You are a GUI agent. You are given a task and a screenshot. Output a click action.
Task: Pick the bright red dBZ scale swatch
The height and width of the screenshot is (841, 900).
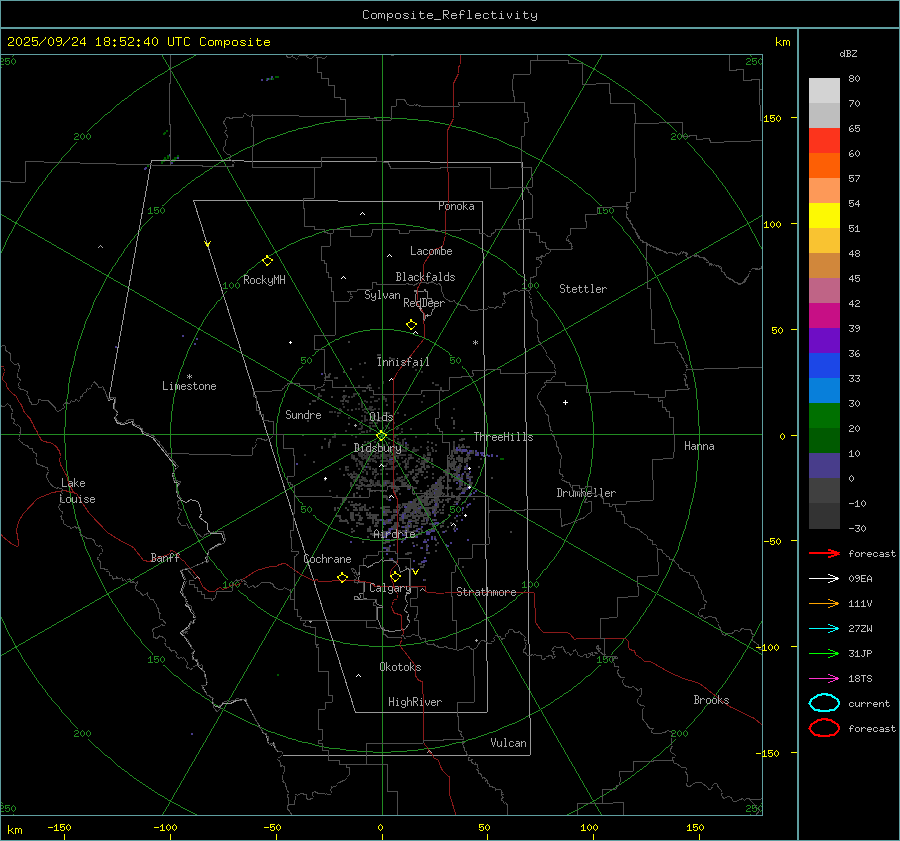[824, 141]
